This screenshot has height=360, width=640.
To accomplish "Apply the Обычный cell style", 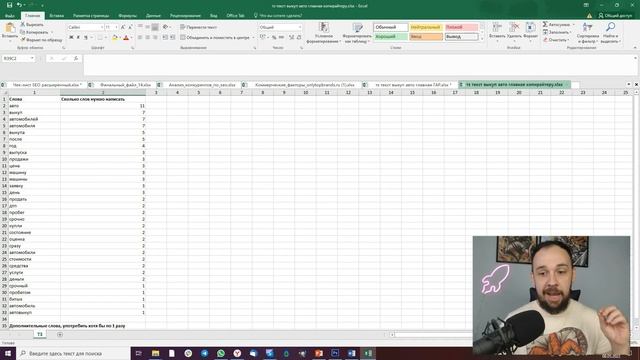I will pyautogui.click(x=391, y=27).
